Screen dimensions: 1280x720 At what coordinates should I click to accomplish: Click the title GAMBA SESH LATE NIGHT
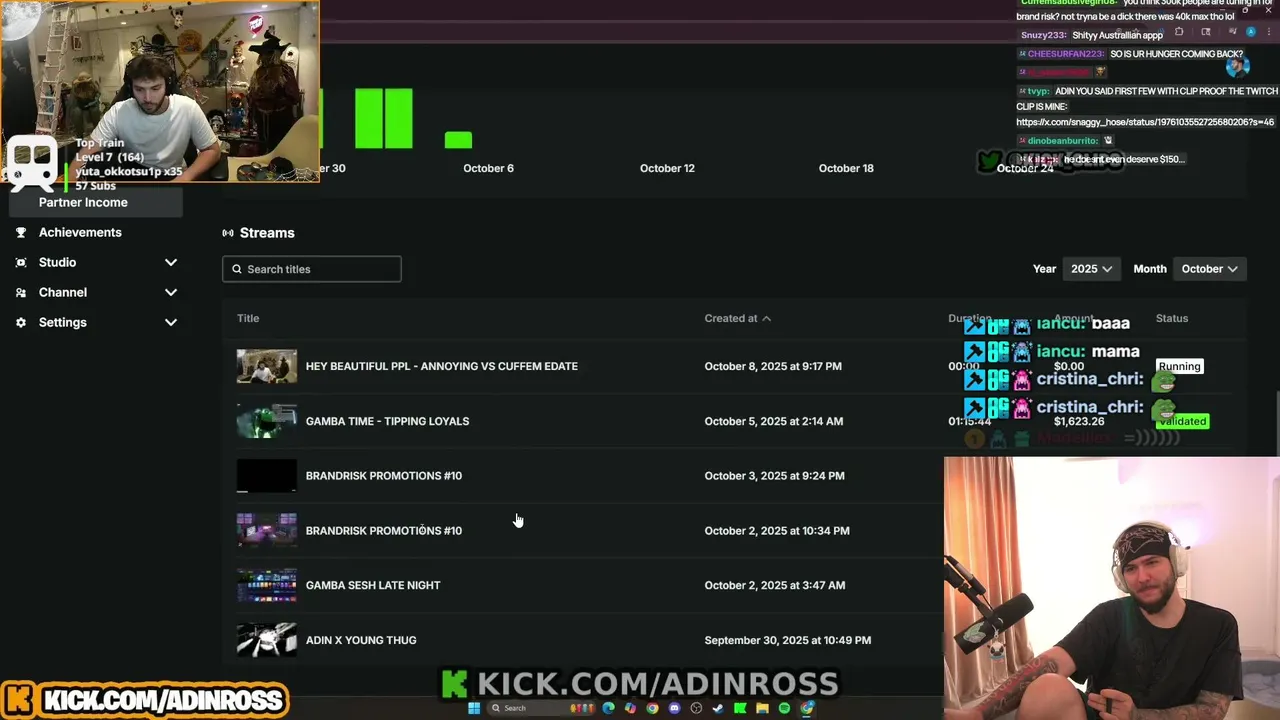click(x=373, y=585)
